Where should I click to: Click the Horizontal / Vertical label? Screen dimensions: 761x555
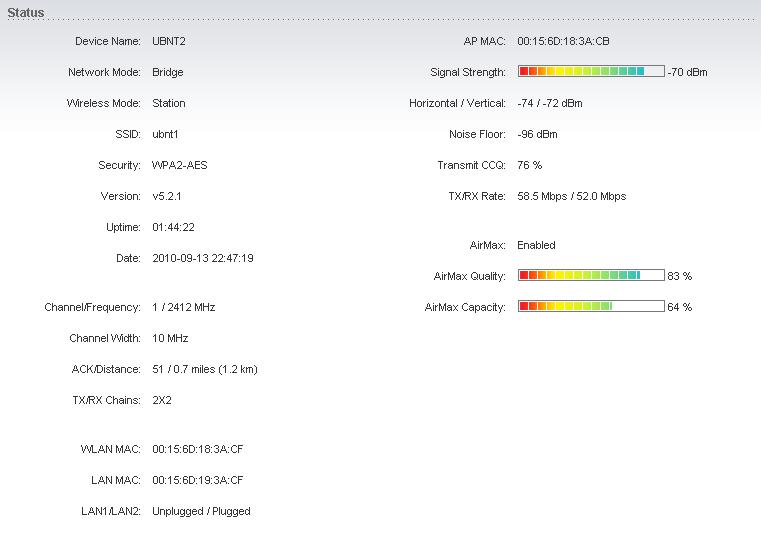457,103
